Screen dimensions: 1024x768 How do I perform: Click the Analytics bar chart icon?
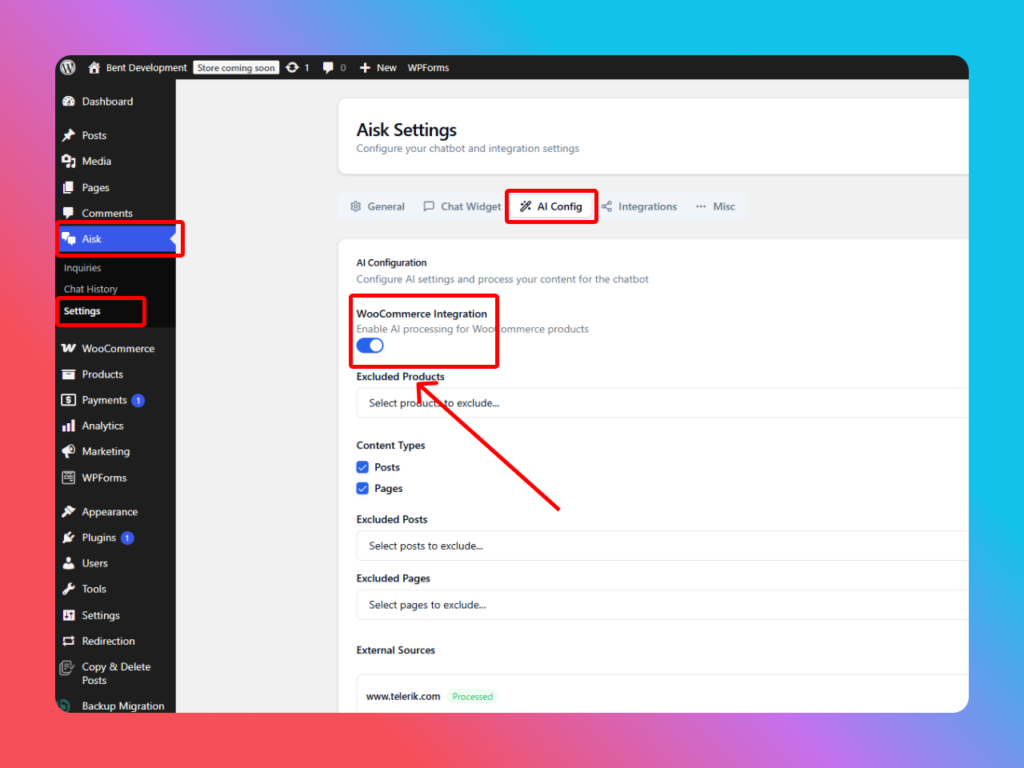pos(68,426)
